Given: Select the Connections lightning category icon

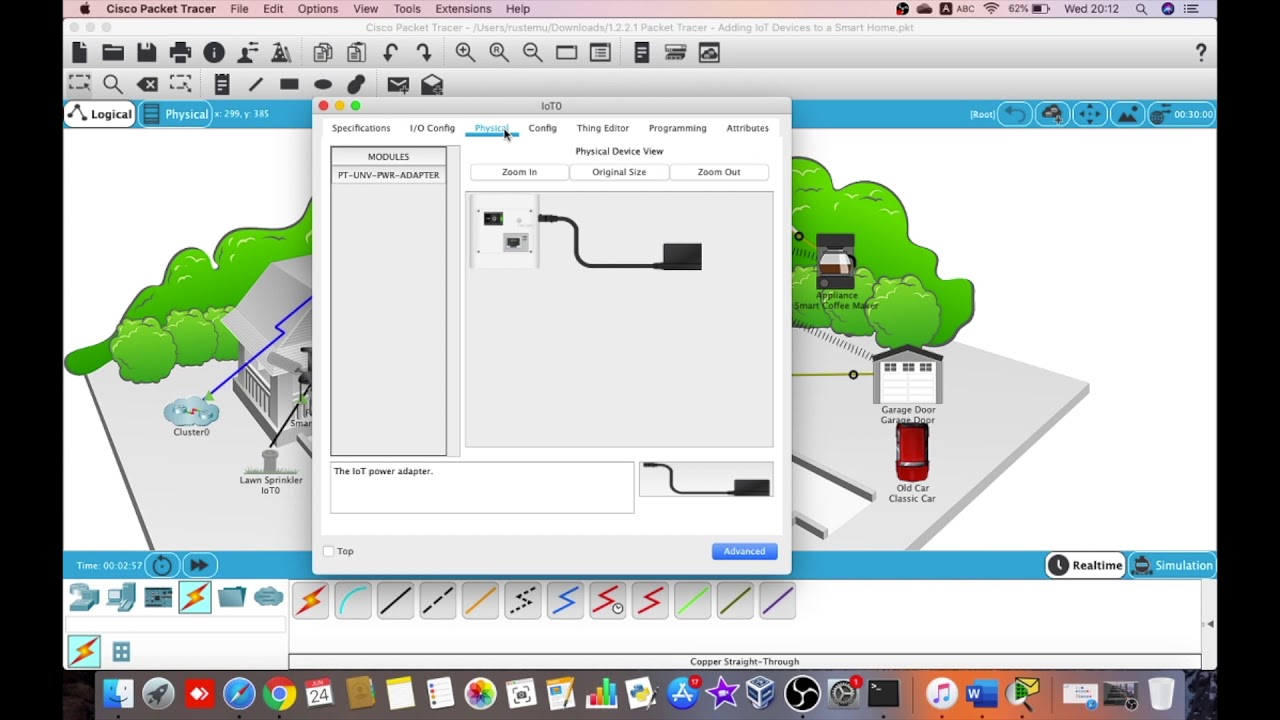Looking at the screenshot, I should click(x=195, y=598).
